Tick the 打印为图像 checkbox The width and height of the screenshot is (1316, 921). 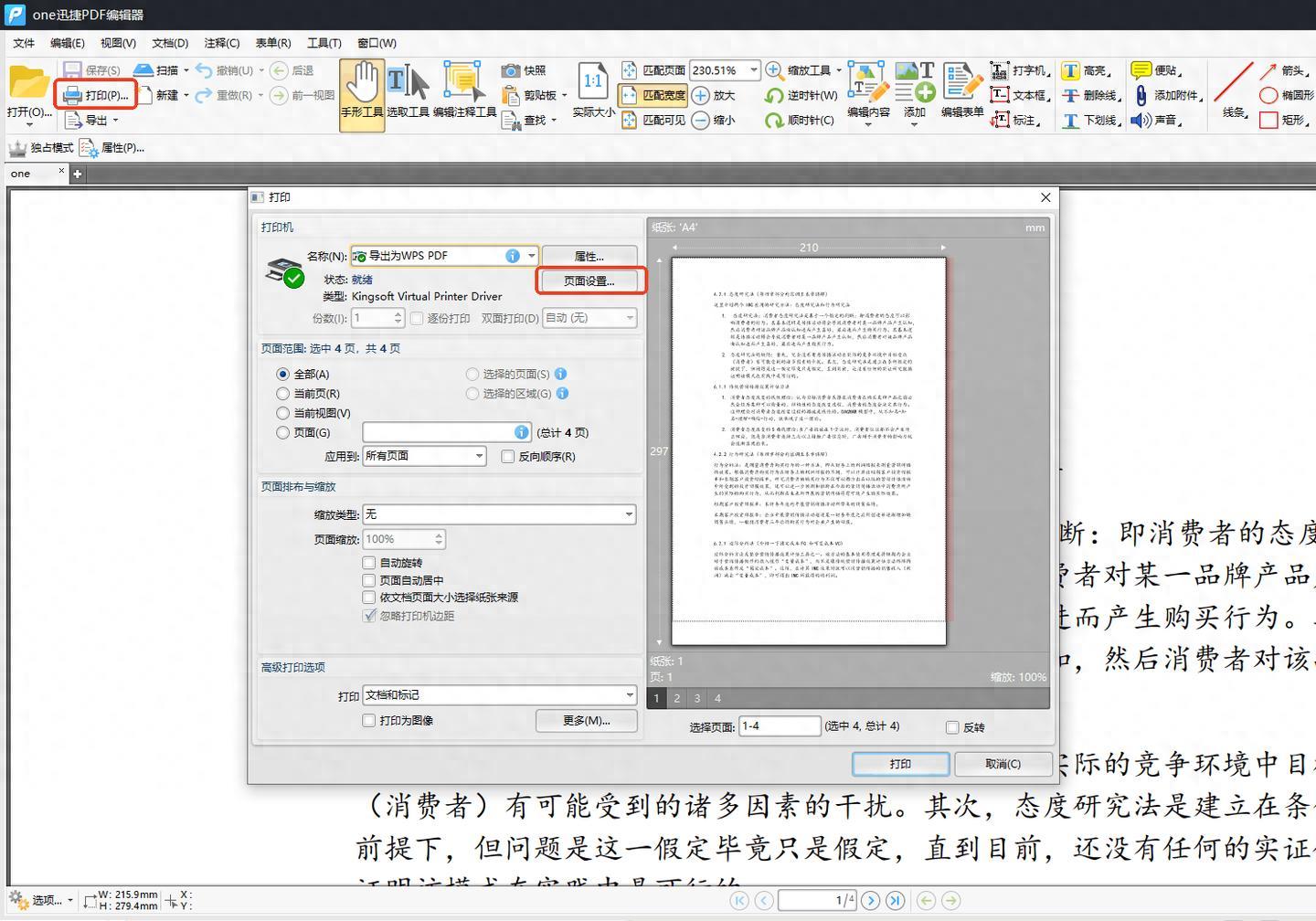[x=369, y=721]
